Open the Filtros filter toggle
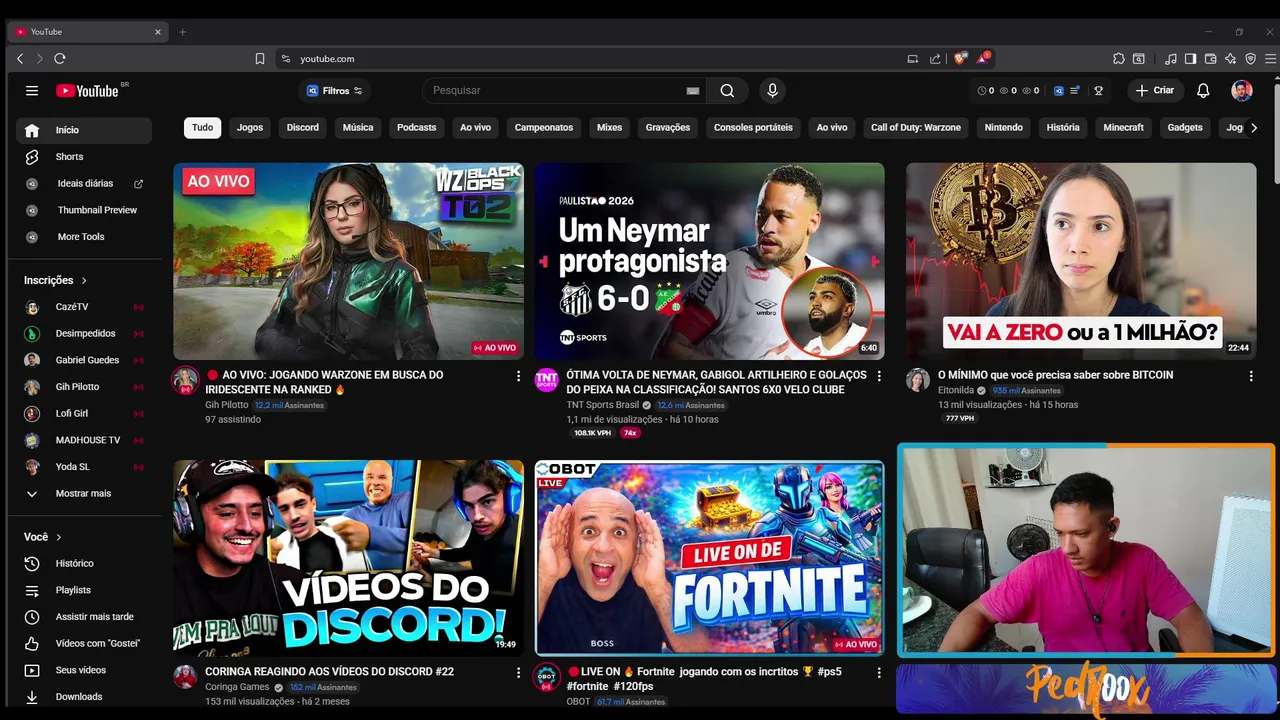 pos(334,91)
